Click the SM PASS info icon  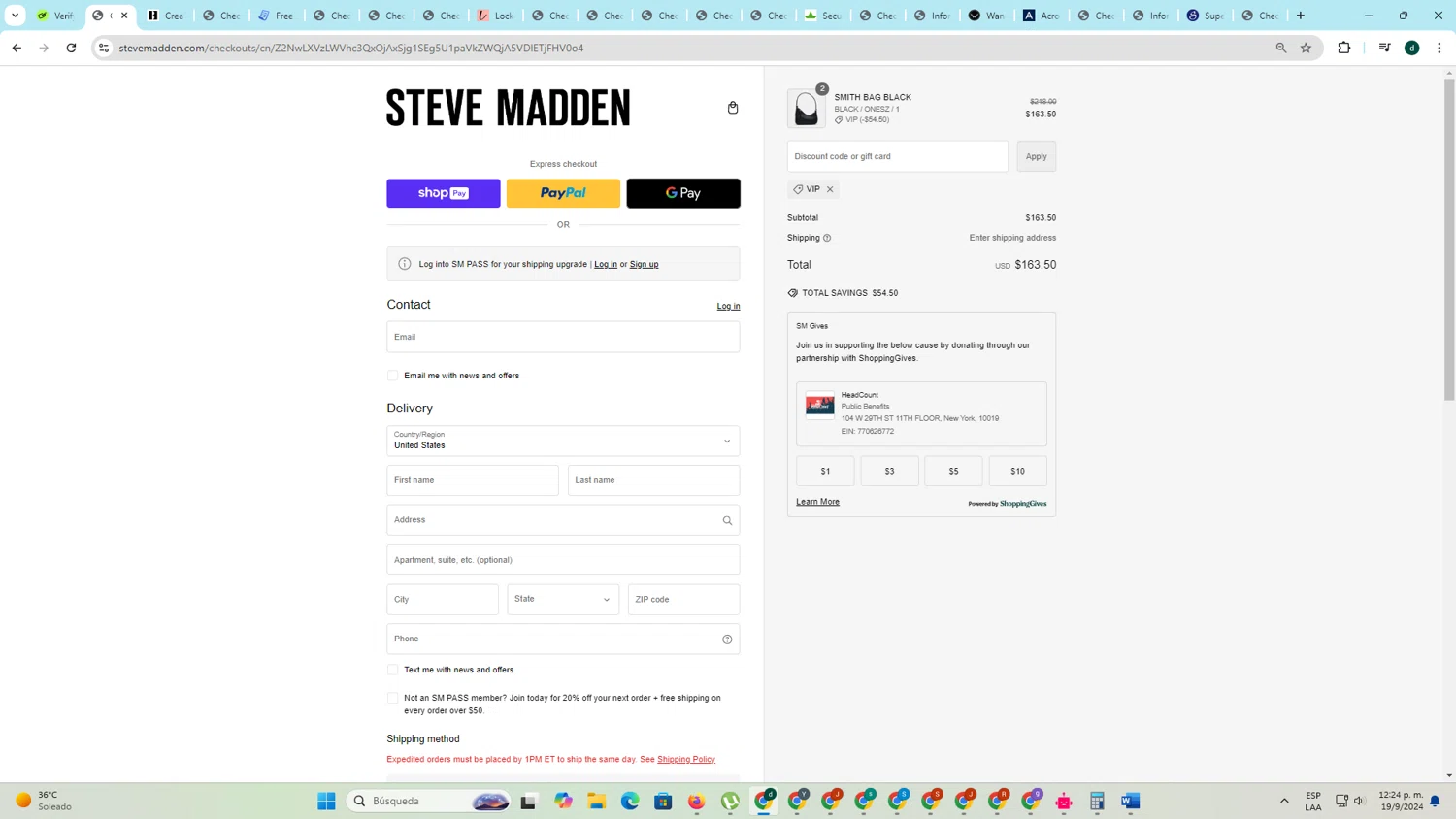[x=405, y=264]
